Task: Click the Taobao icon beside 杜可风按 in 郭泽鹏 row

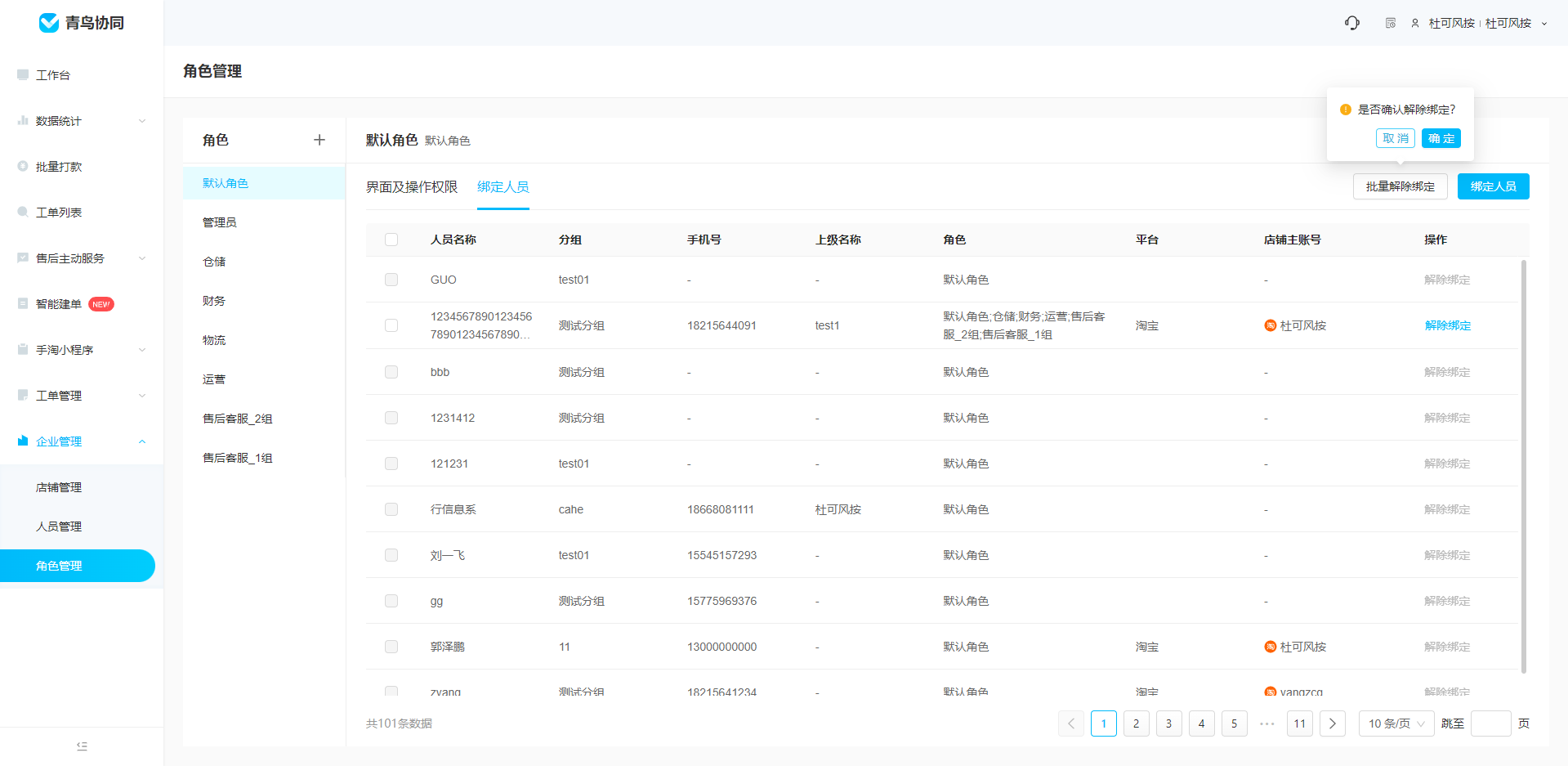Action: (1271, 647)
